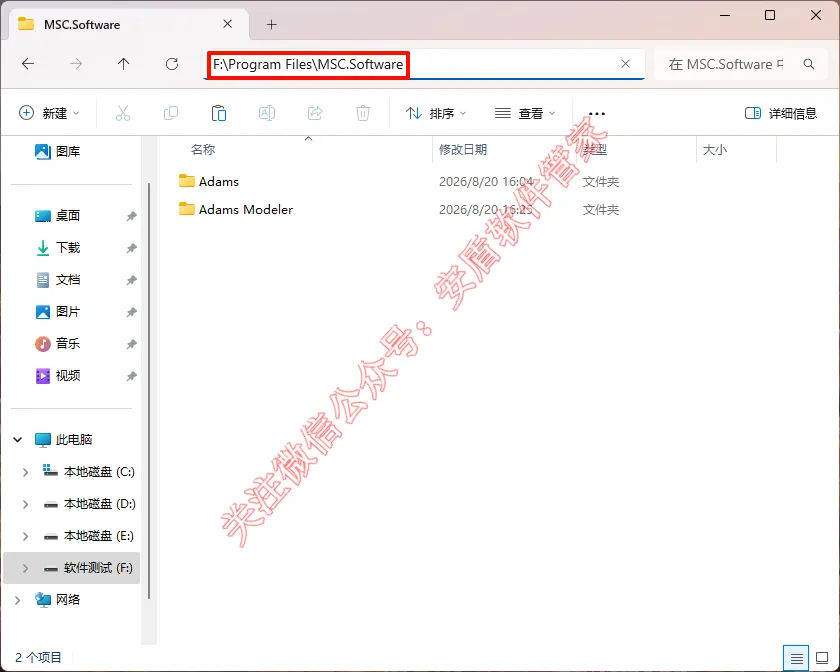This screenshot has width=840, height=672.
Task: Select 本地磁盘 (E:) drive
Action: tap(89, 536)
